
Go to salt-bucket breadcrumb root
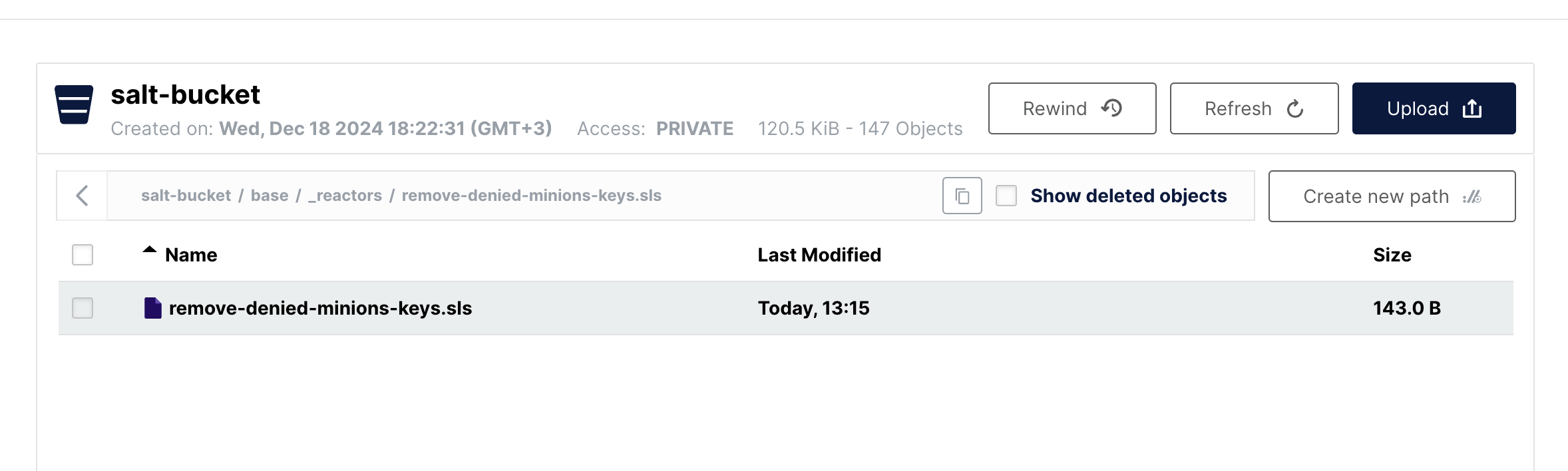(x=186, y=196)
